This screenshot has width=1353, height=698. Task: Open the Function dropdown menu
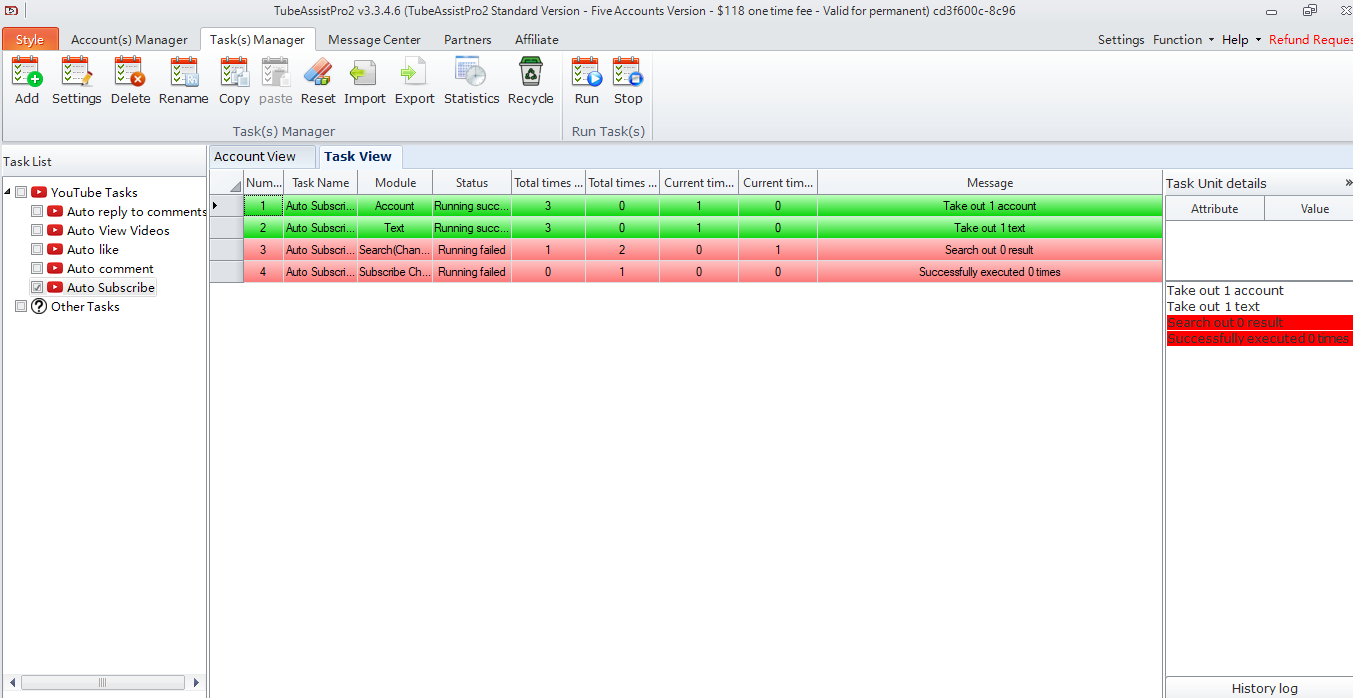[x=1183, y=40]
